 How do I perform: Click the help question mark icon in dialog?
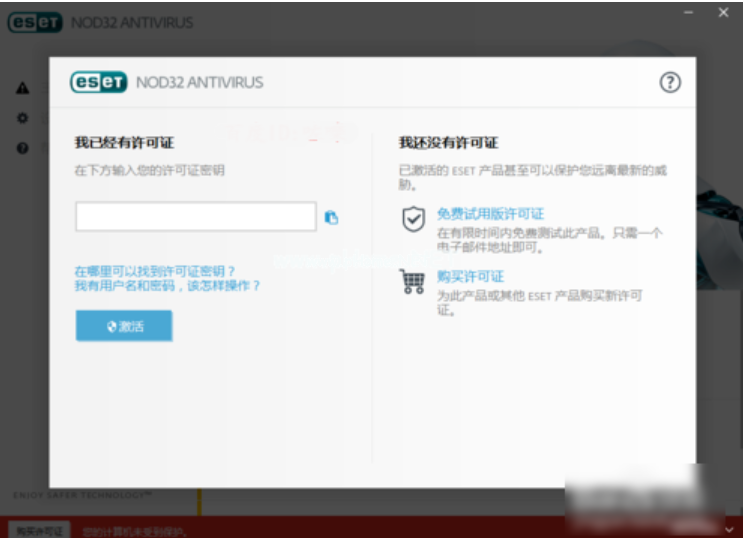(670, 83)
